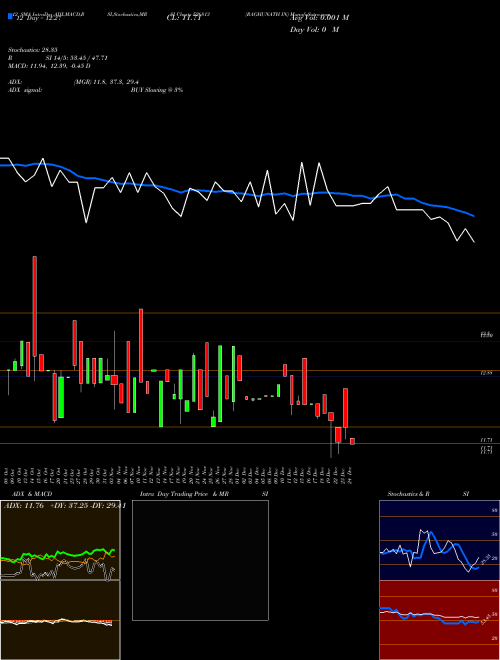Click the 'ADX signal:' label
Viewport: 500px width, 660px height.
pyautogui.click(x=25, y=90)
